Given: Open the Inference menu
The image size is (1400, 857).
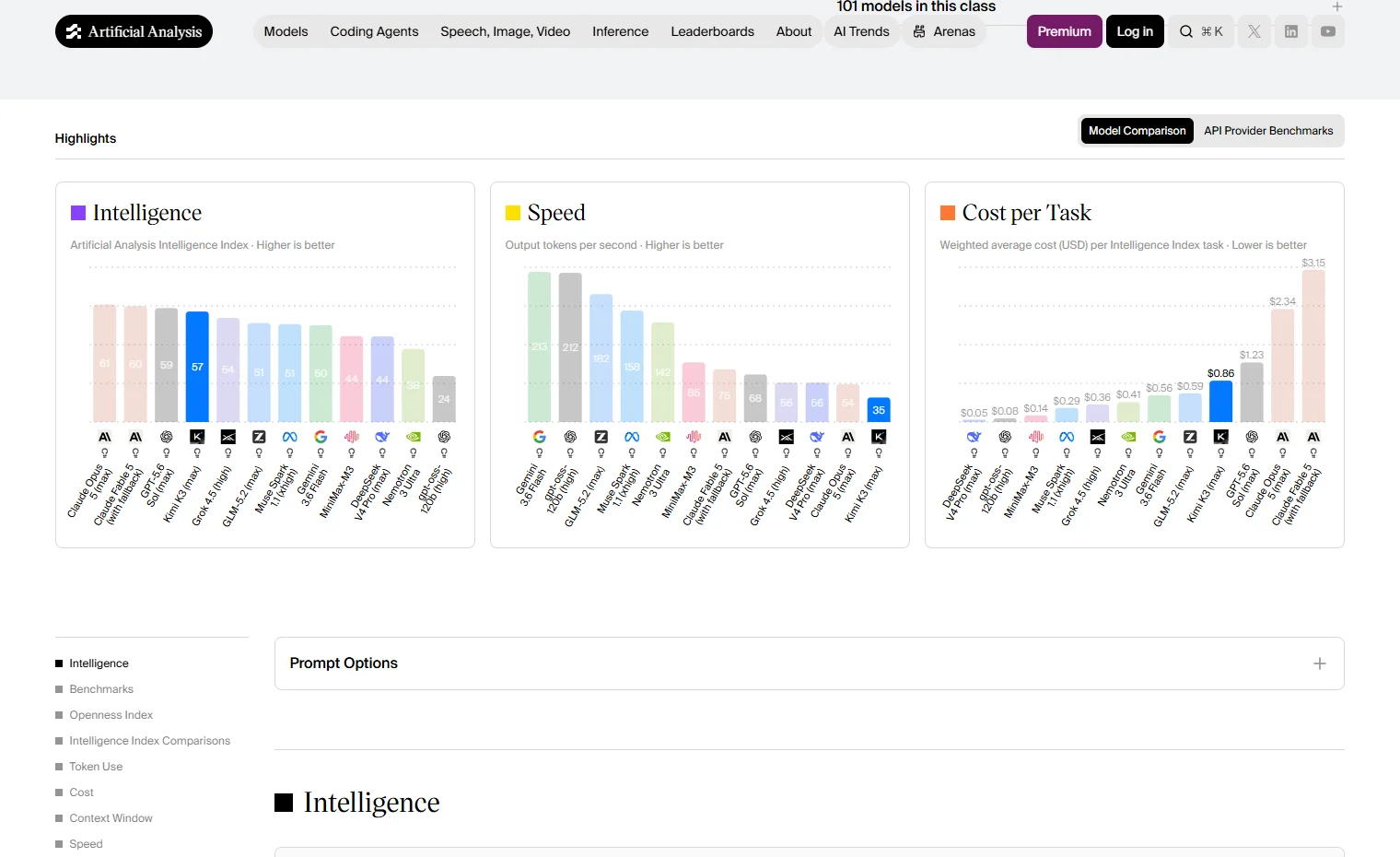Looking at the screenshot, I should pos(621,31).
